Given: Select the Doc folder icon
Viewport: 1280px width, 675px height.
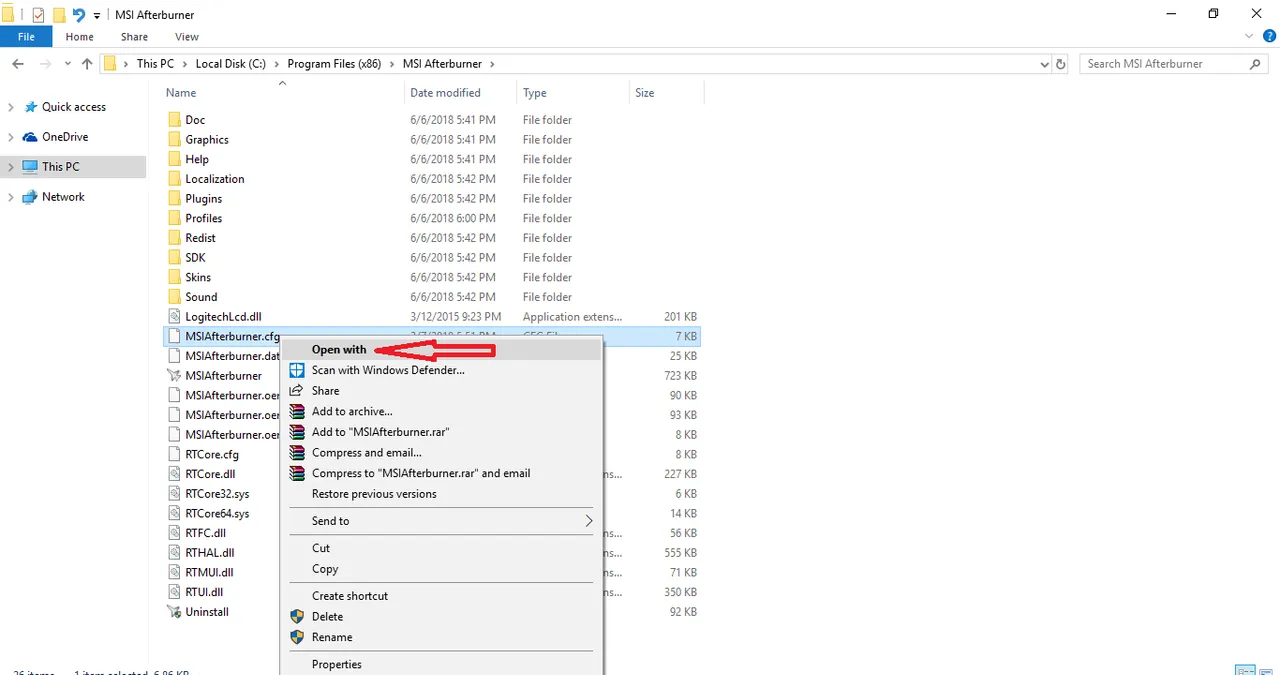Looking at the screenshot, I should pos(174,120).
